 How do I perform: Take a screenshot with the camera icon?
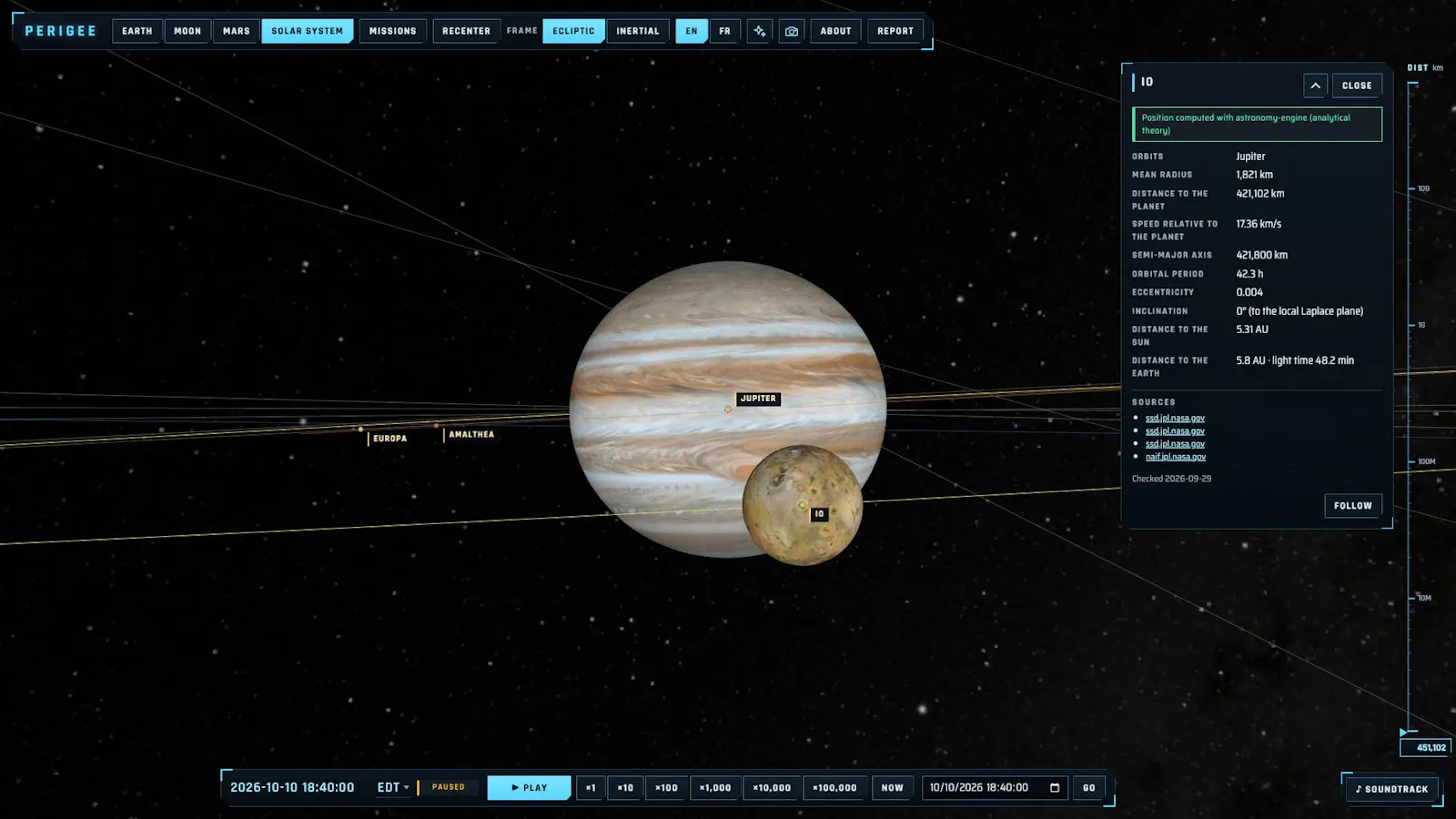(x=792, y=31)
